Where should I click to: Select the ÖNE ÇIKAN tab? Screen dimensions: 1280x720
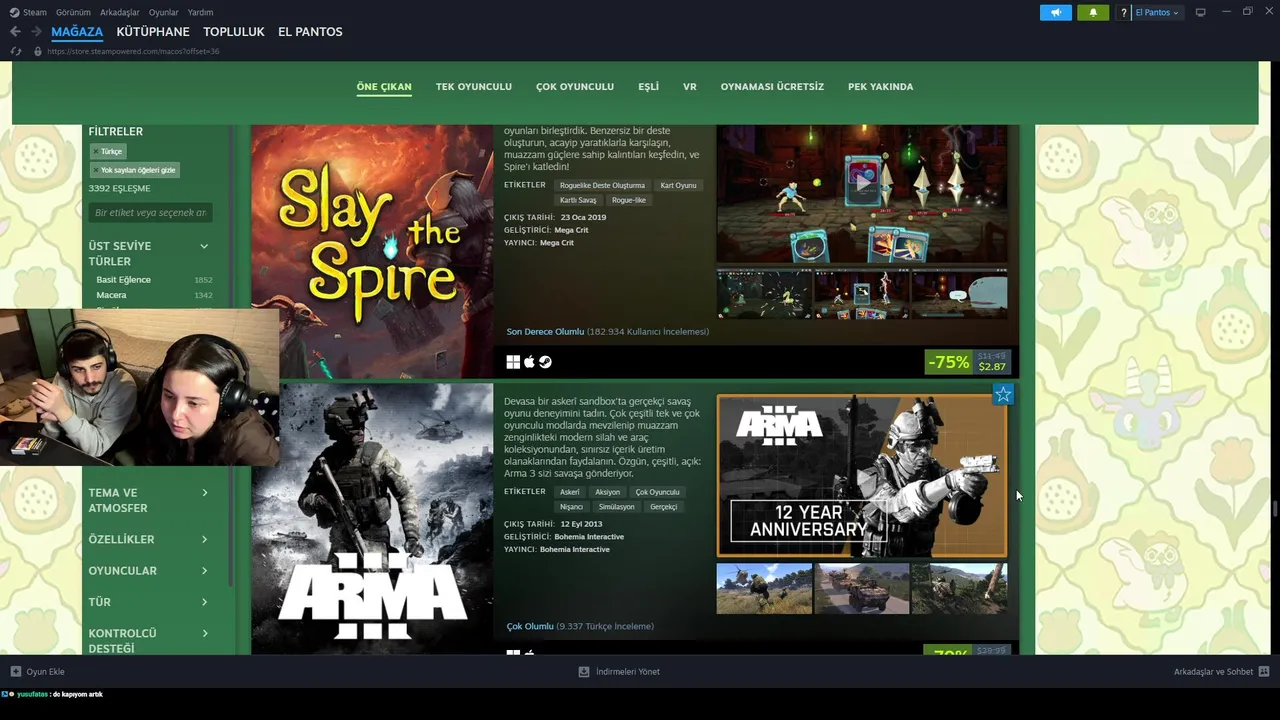tap(384, 87)
